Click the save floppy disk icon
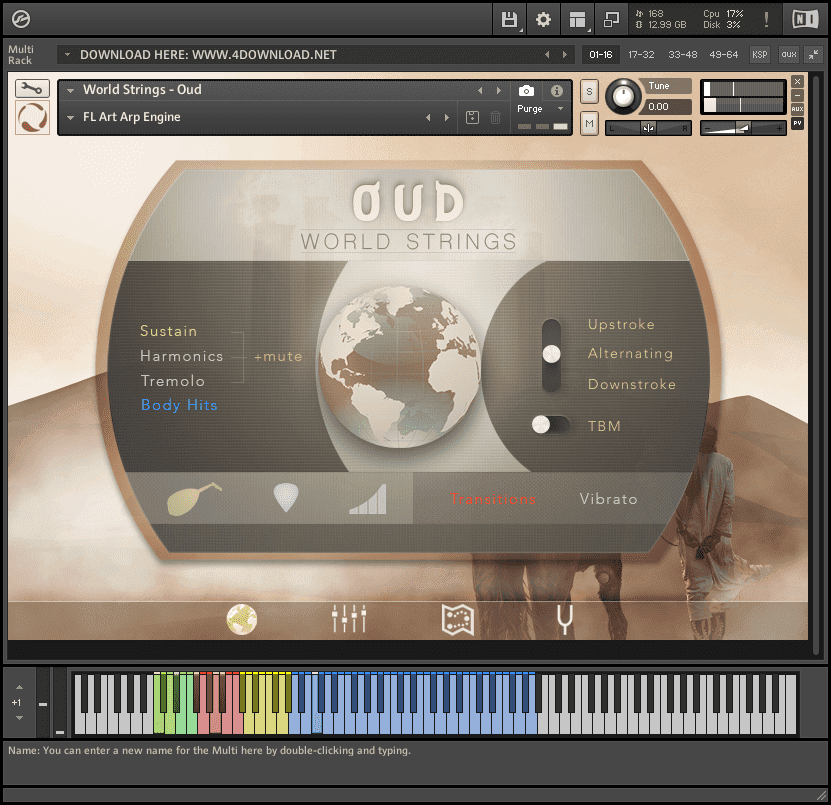Image resolution: width=831 pixels, height=805 pixels. pos(509,20)
